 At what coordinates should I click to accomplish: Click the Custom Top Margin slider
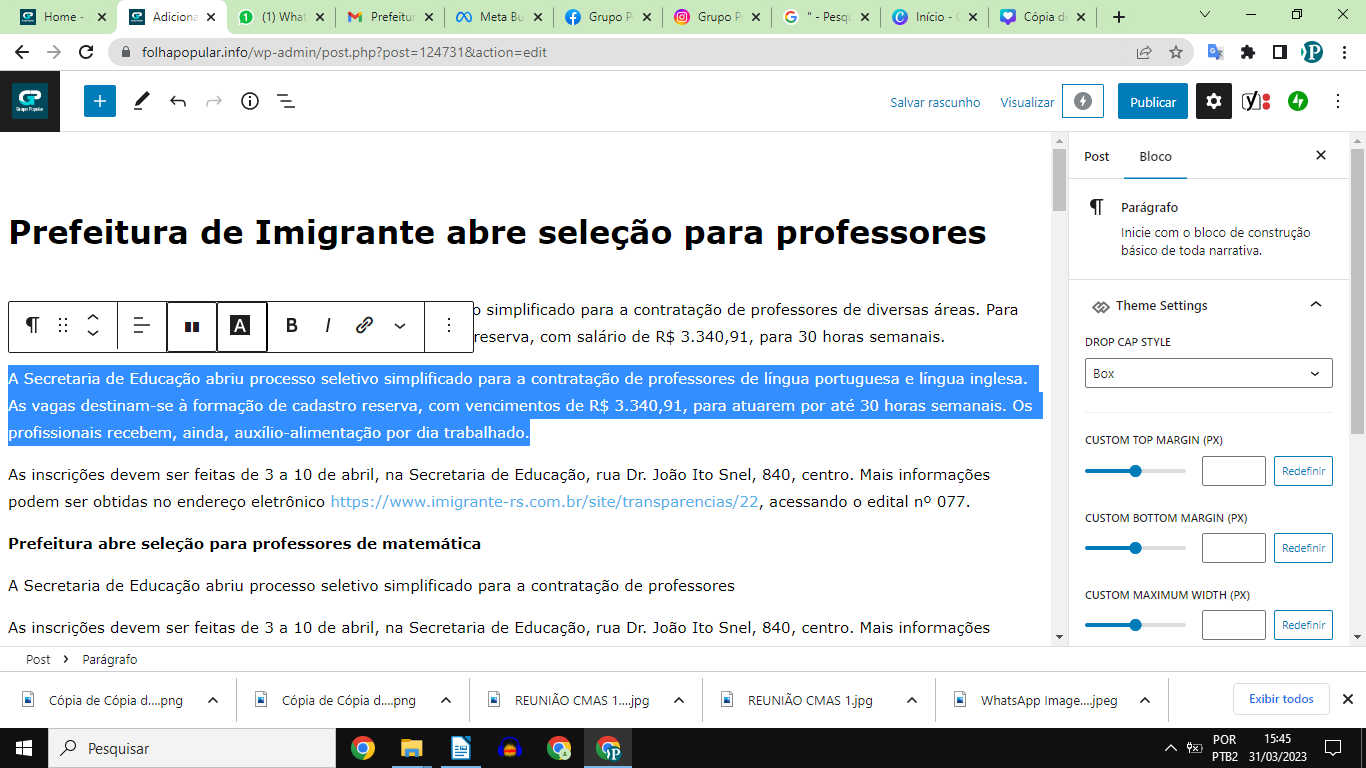[1135, 471]
